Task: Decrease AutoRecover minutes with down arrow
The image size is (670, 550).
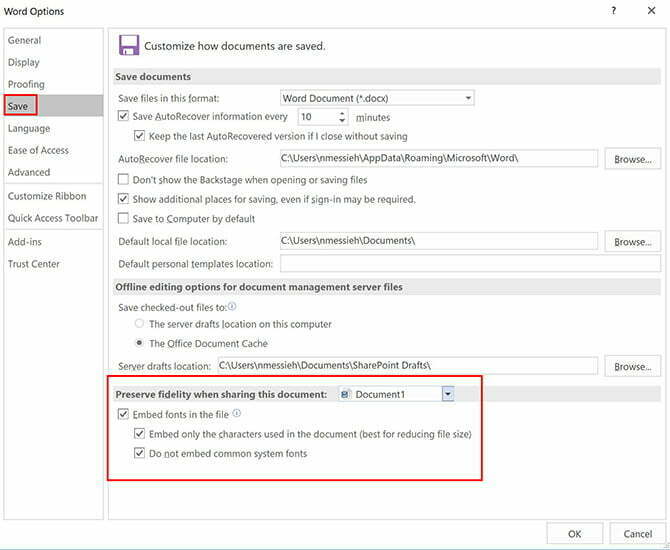Action: coord(342,121)
